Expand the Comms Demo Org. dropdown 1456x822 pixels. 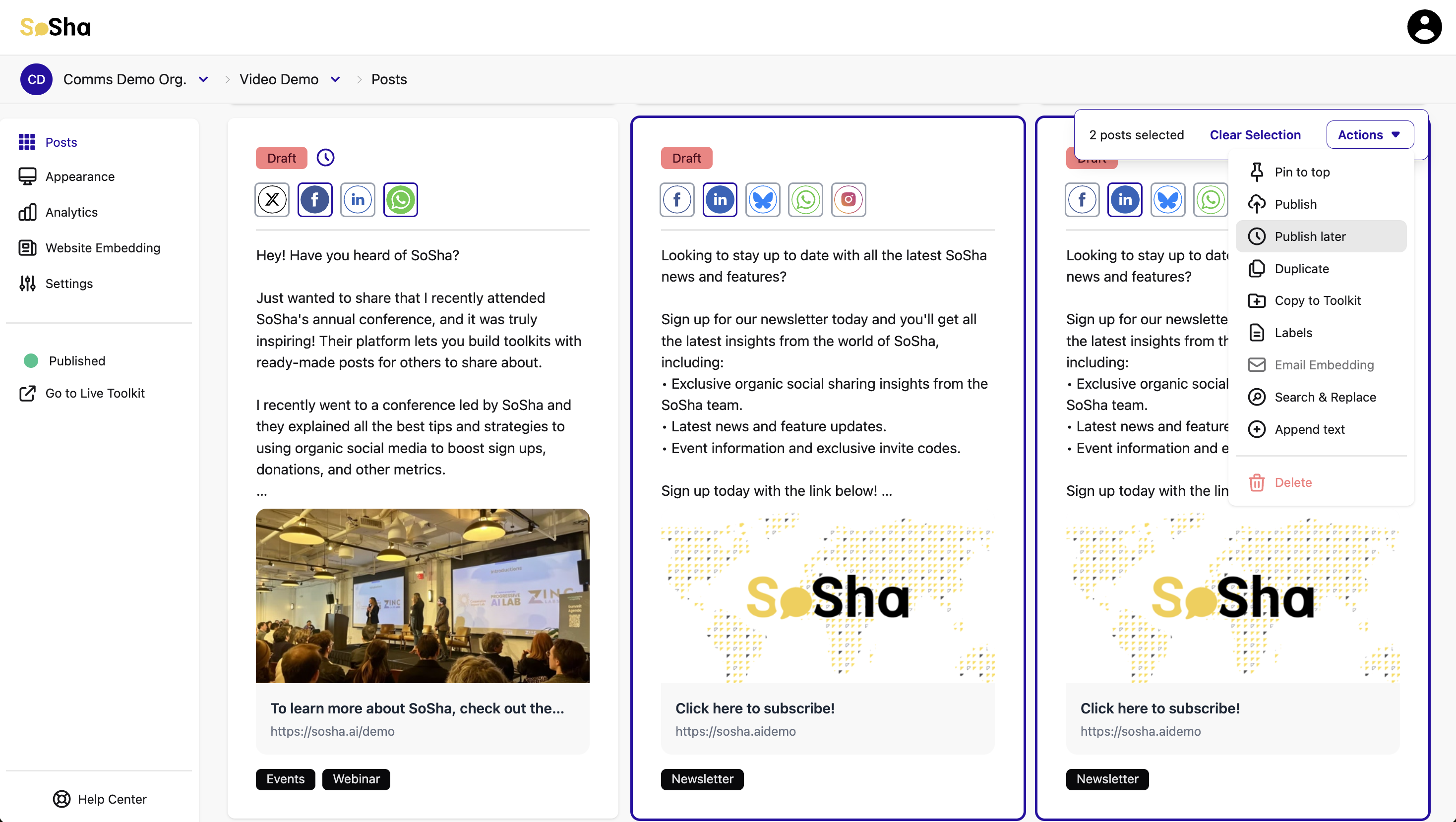[203, 80]
